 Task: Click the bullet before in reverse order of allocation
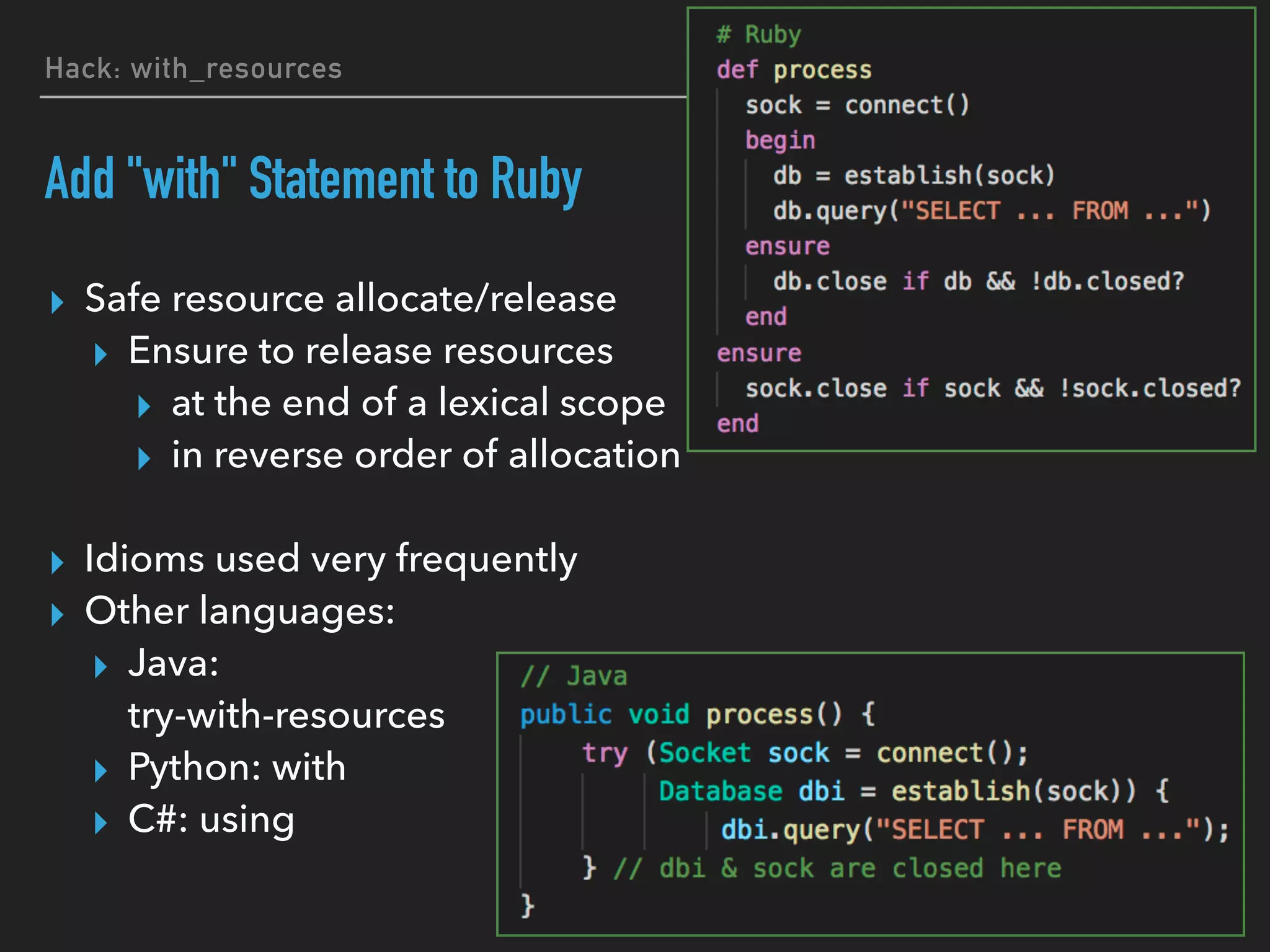pyautogui.click(x=144, y=459)
